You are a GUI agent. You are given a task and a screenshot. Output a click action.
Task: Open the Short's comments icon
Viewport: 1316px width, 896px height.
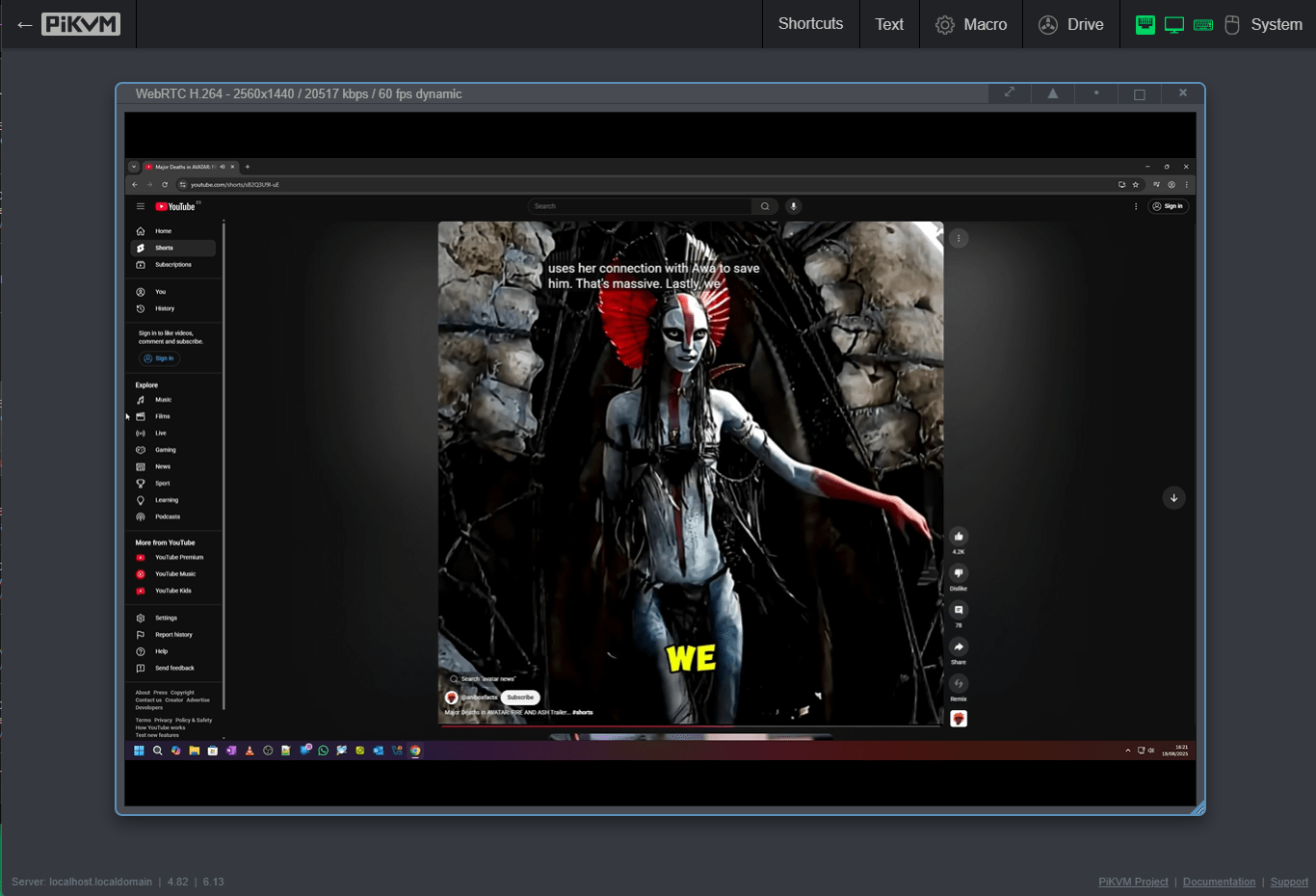pyautogui.click(x=958, y=610)
